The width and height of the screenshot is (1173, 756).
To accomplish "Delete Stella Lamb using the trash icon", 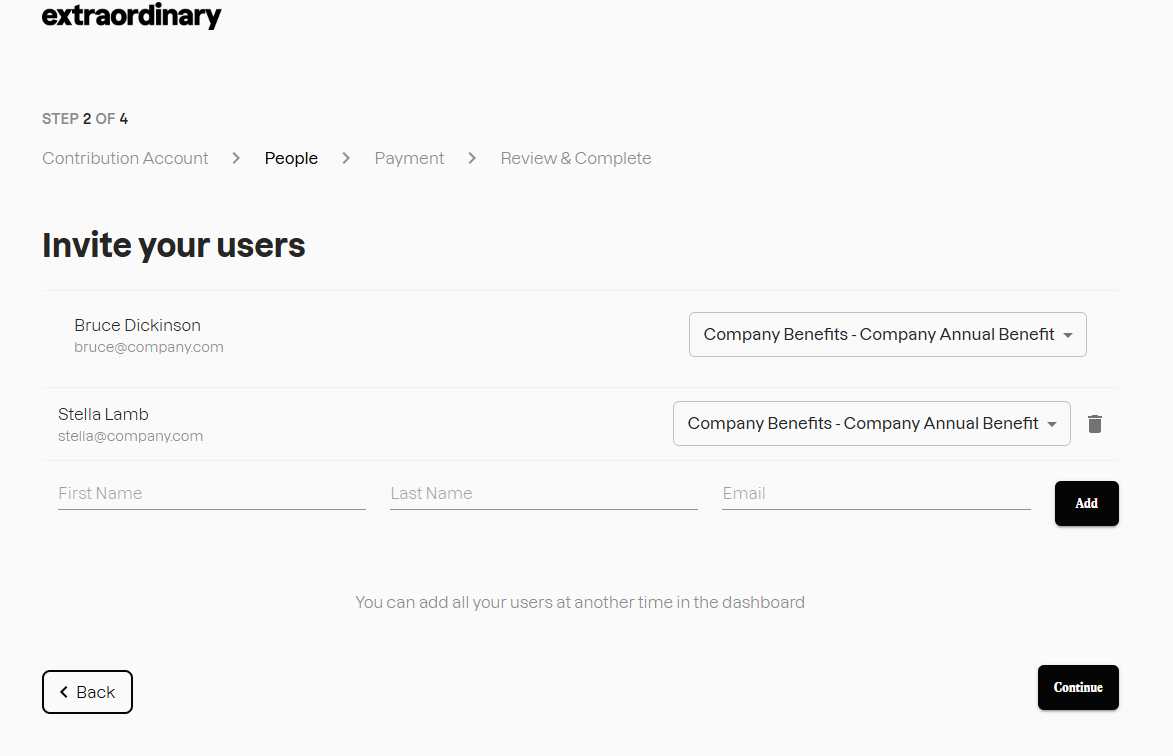I will (1095, 424).
